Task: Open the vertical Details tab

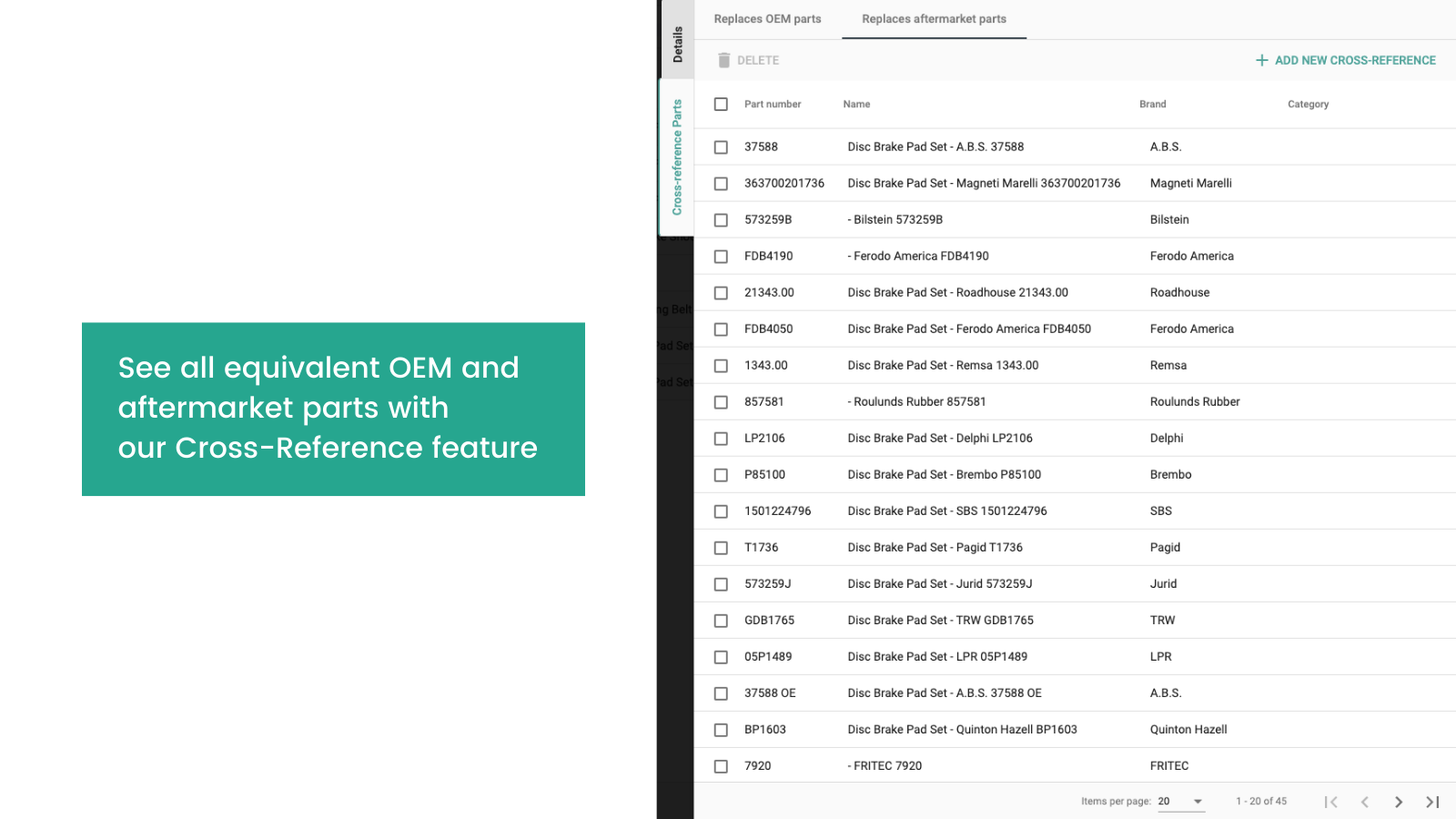Action: tap(677, 44)
